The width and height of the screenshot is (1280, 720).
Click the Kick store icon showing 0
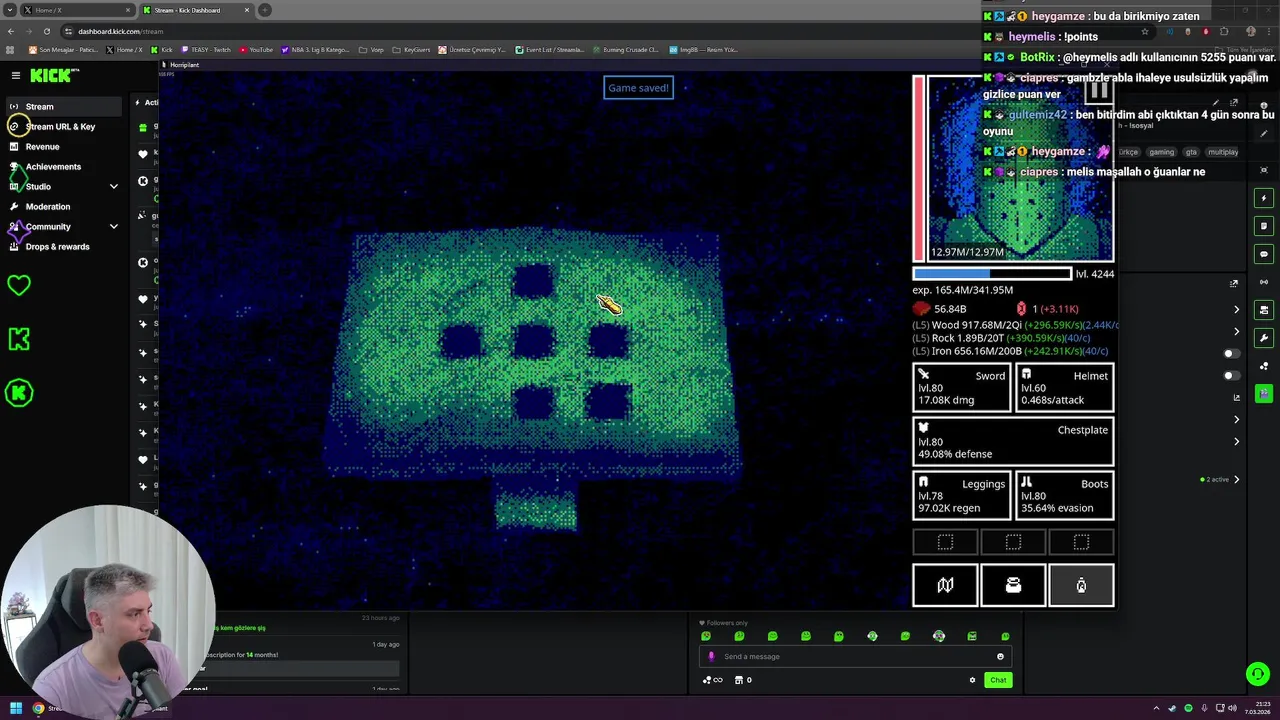coord(743,680)
